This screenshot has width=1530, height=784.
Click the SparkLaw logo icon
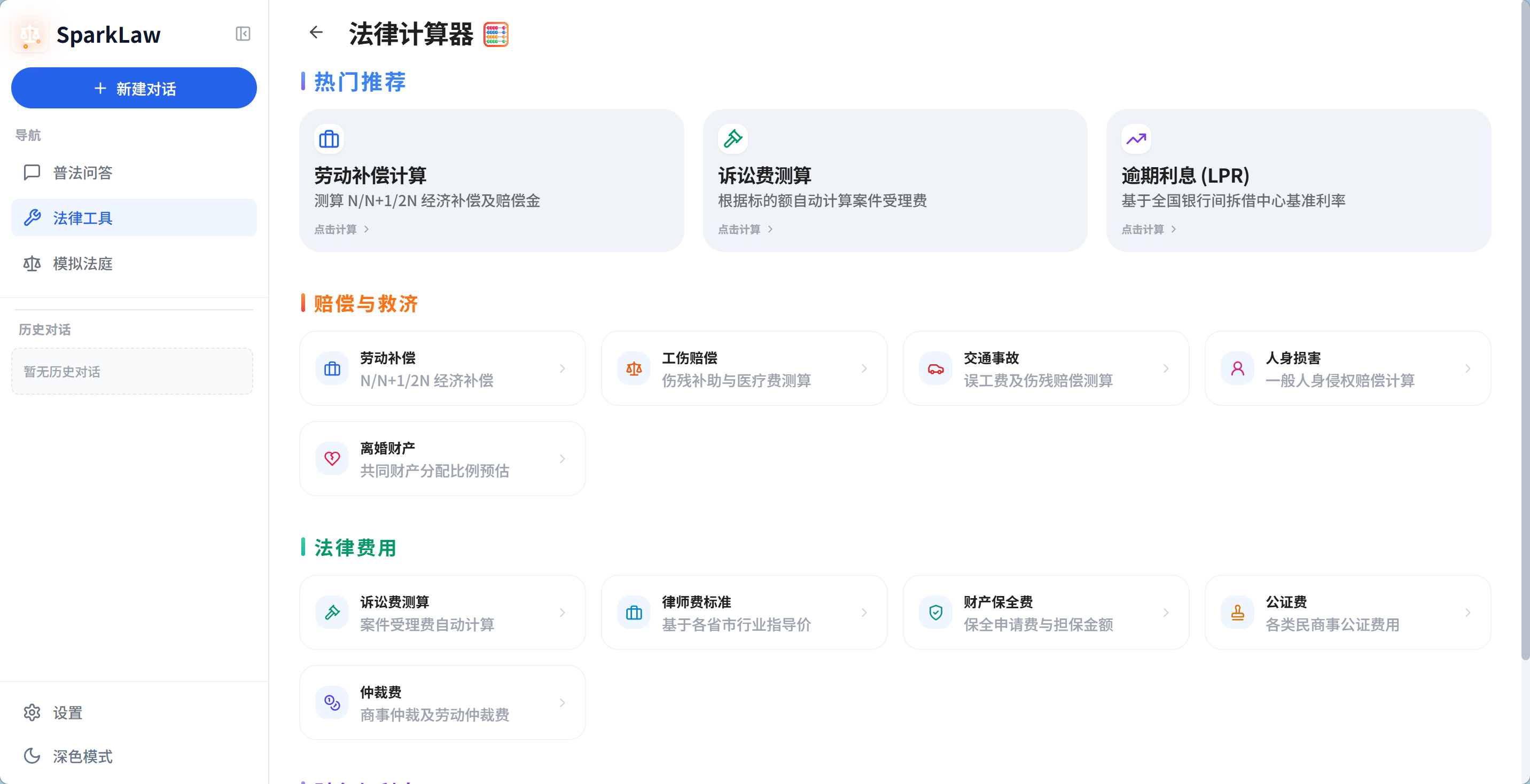tap(30, 35)
